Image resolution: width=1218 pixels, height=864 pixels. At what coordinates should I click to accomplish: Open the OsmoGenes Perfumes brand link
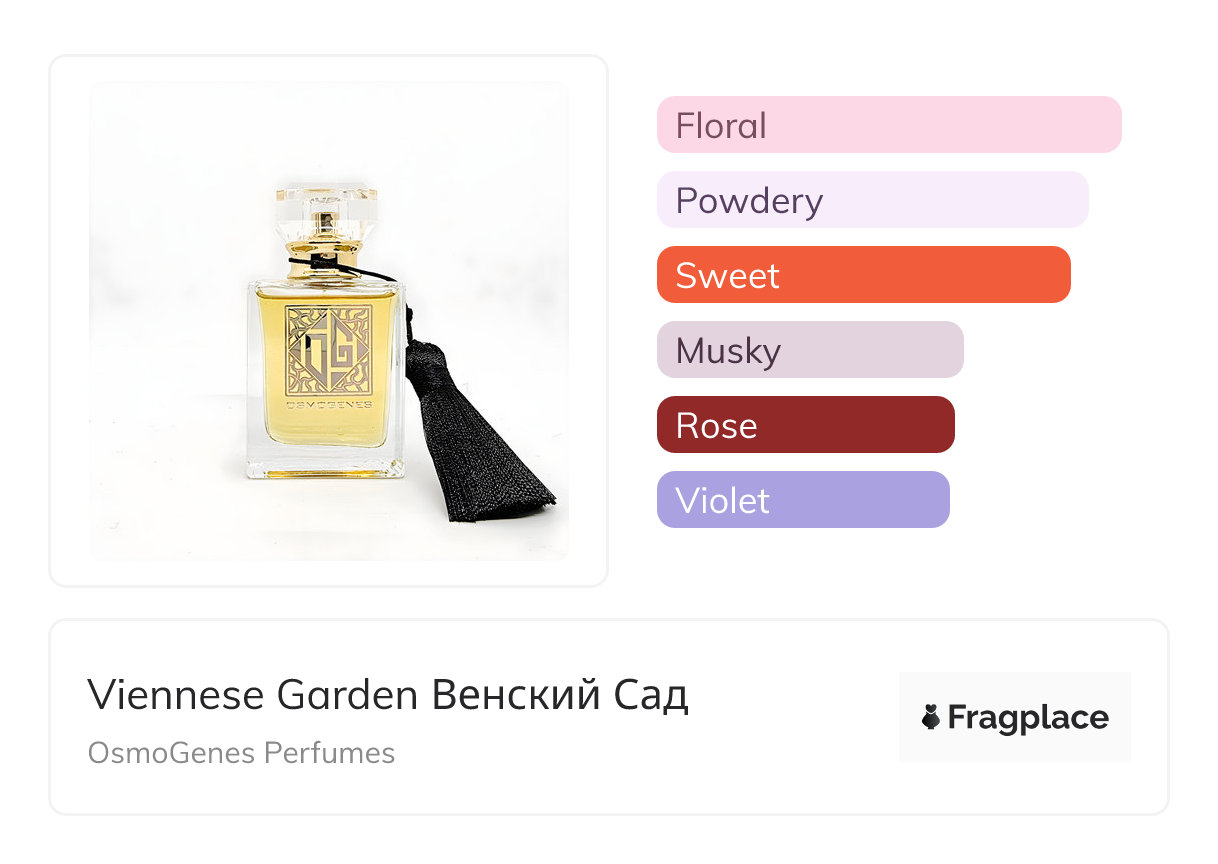point(241,753)
